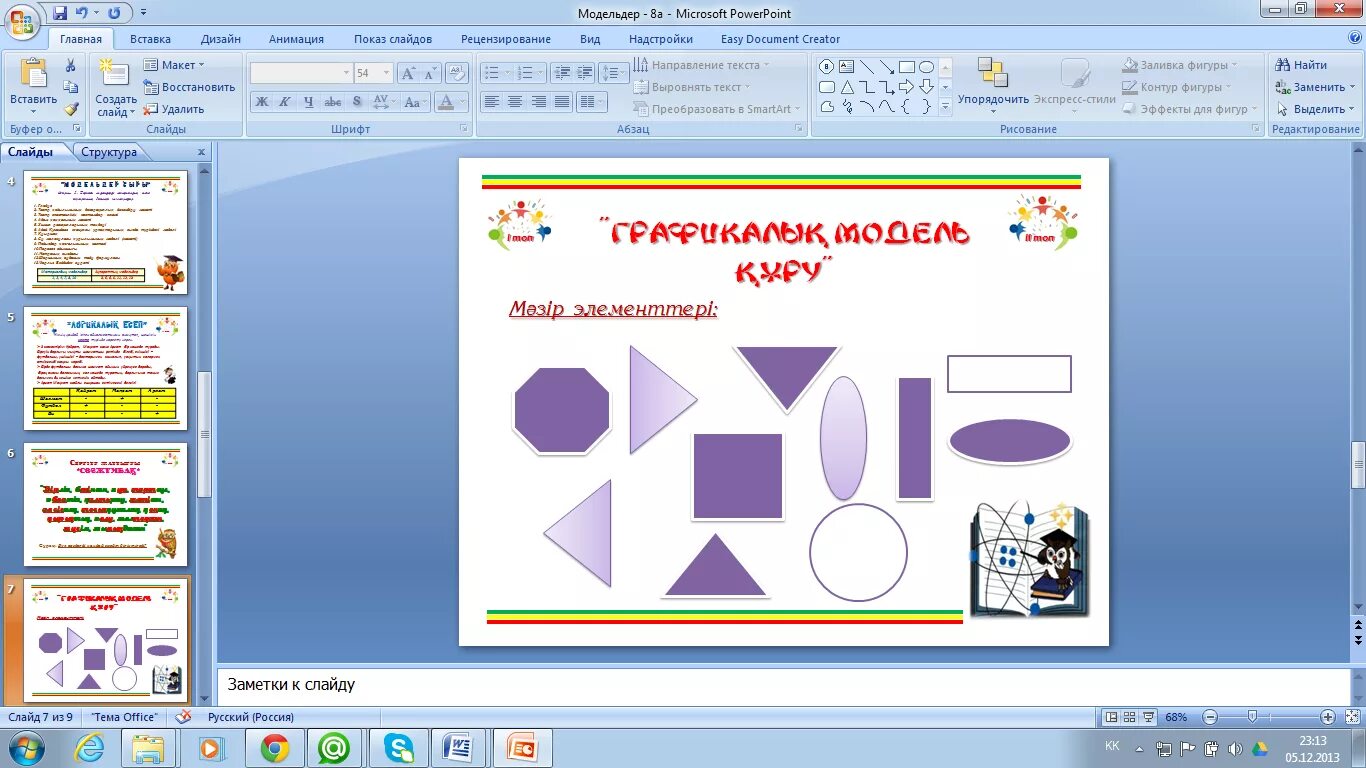
Task: Click Redo icon in quick access toolbar
Action: click(113, 13)
